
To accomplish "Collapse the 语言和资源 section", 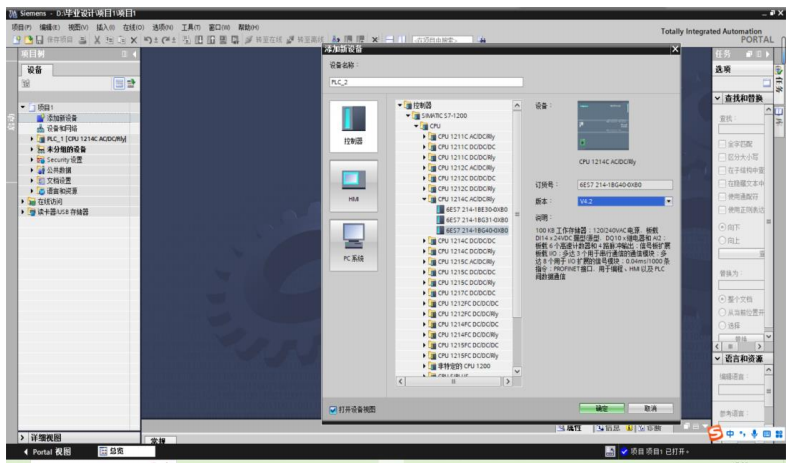I will pos(718,358).
